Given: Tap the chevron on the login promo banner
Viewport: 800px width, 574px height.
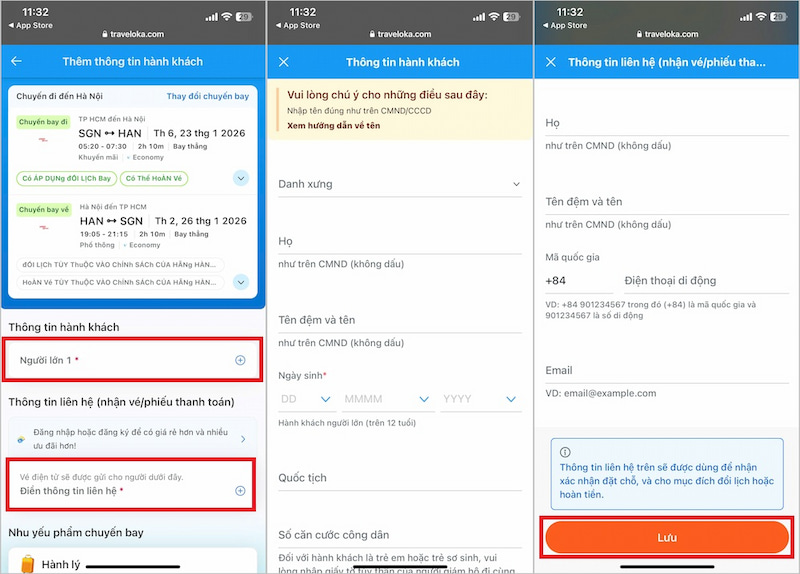Looking at the screenshot, I should coord(243,439).
